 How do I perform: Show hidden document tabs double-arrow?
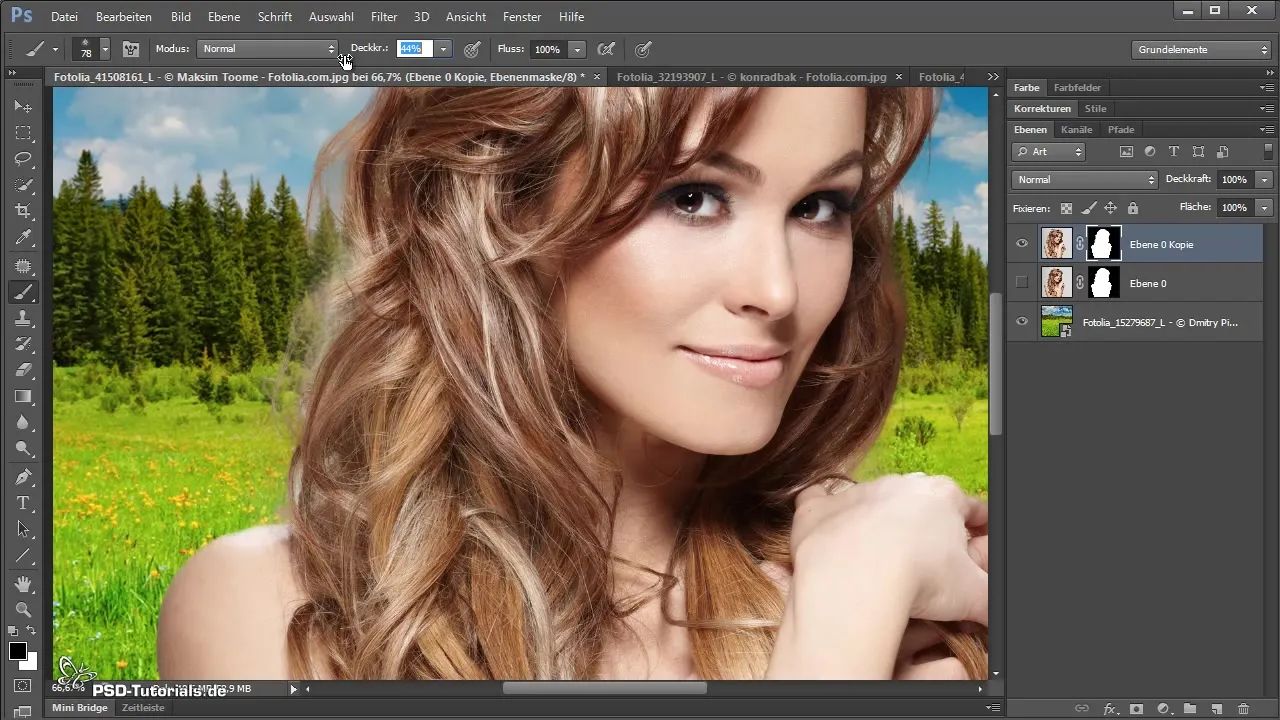993,77
